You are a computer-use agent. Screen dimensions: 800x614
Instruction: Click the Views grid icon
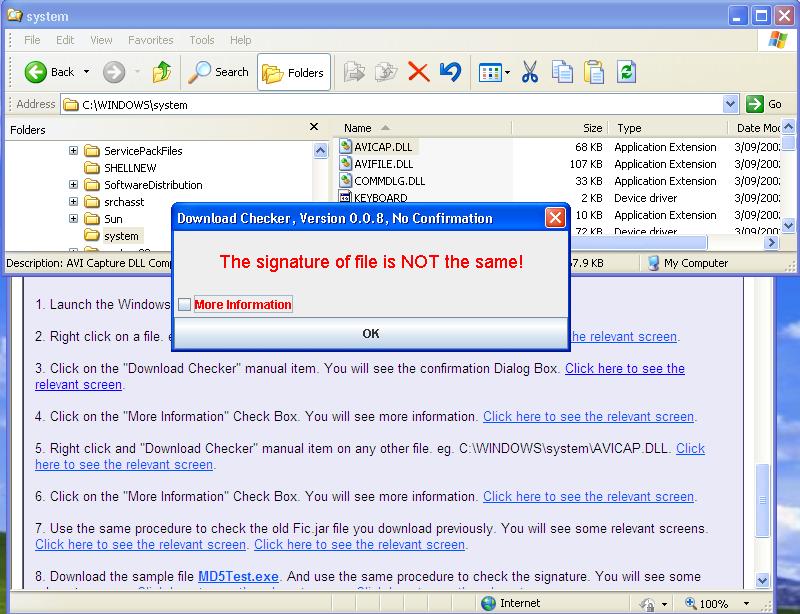490,72
